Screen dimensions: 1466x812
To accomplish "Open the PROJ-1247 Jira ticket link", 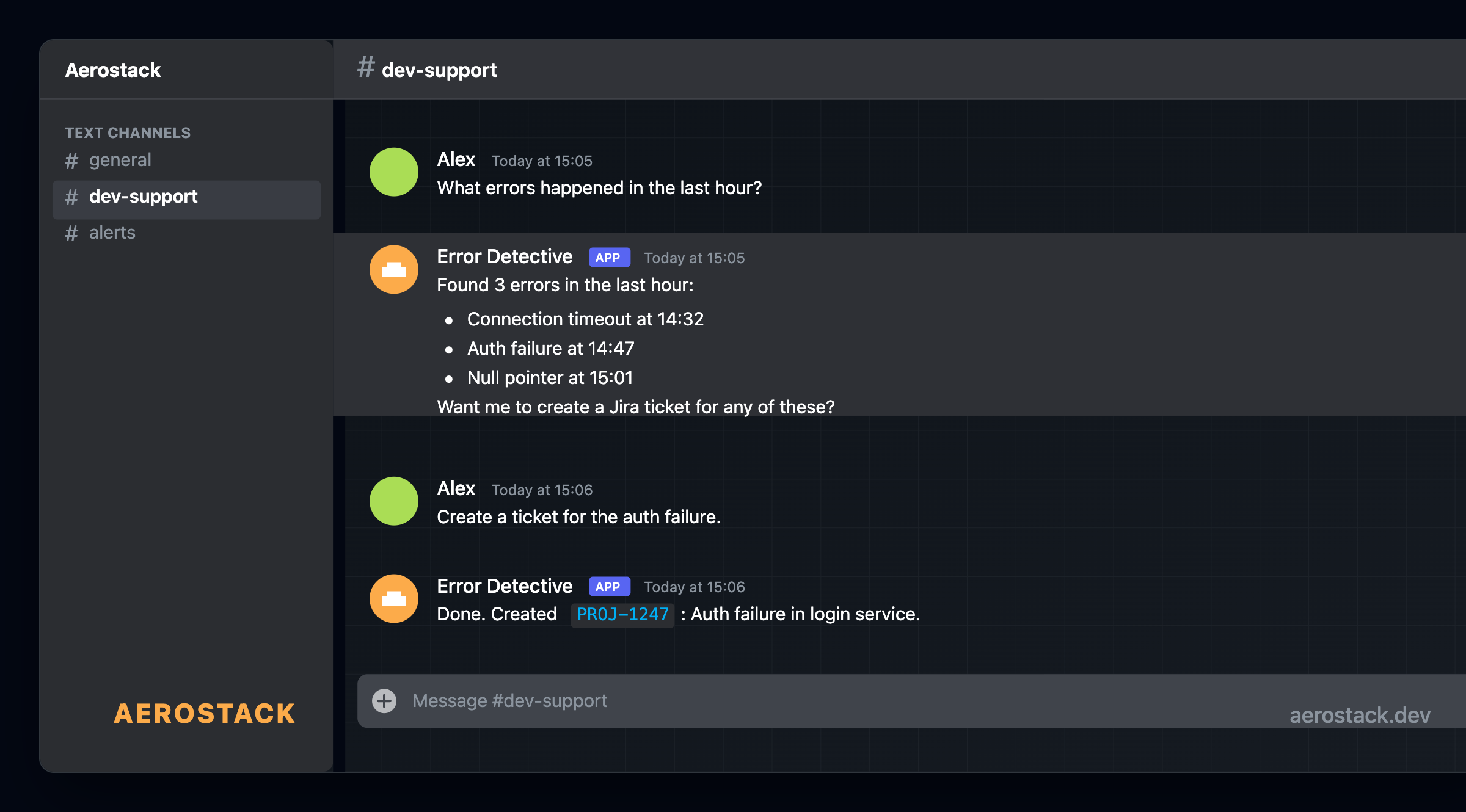I will pyautogui.click(x=622, y=615).
